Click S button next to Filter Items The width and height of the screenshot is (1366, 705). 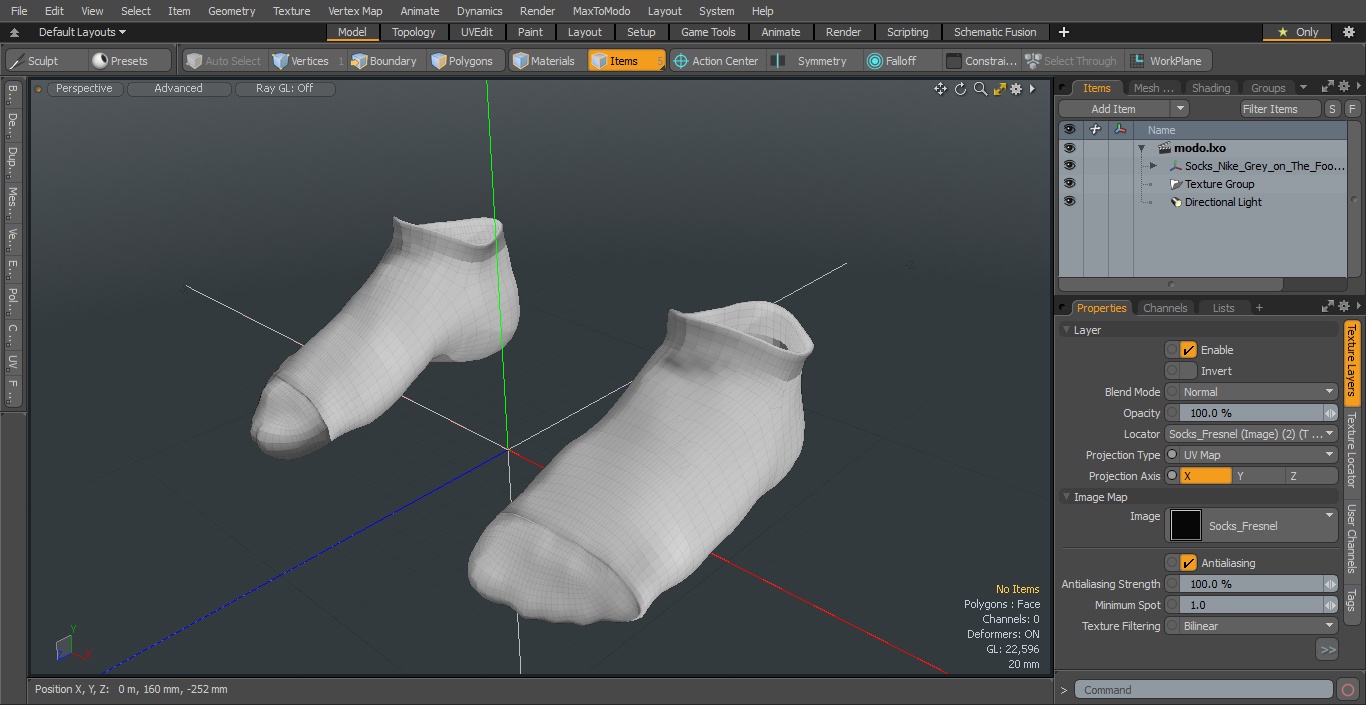1332,109
